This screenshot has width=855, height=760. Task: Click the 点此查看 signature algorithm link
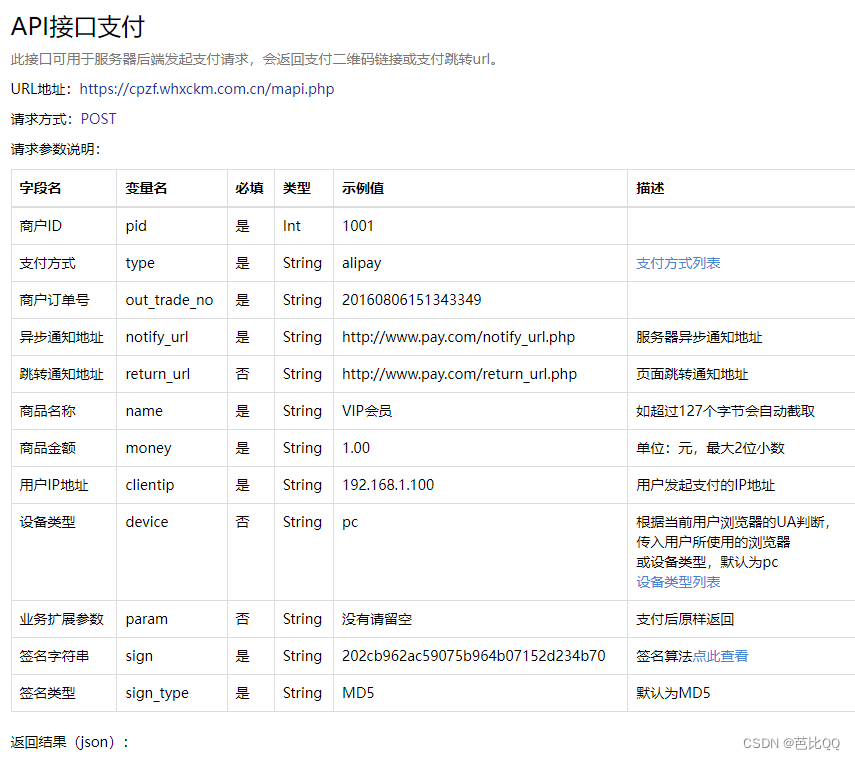tap(720, 656)
